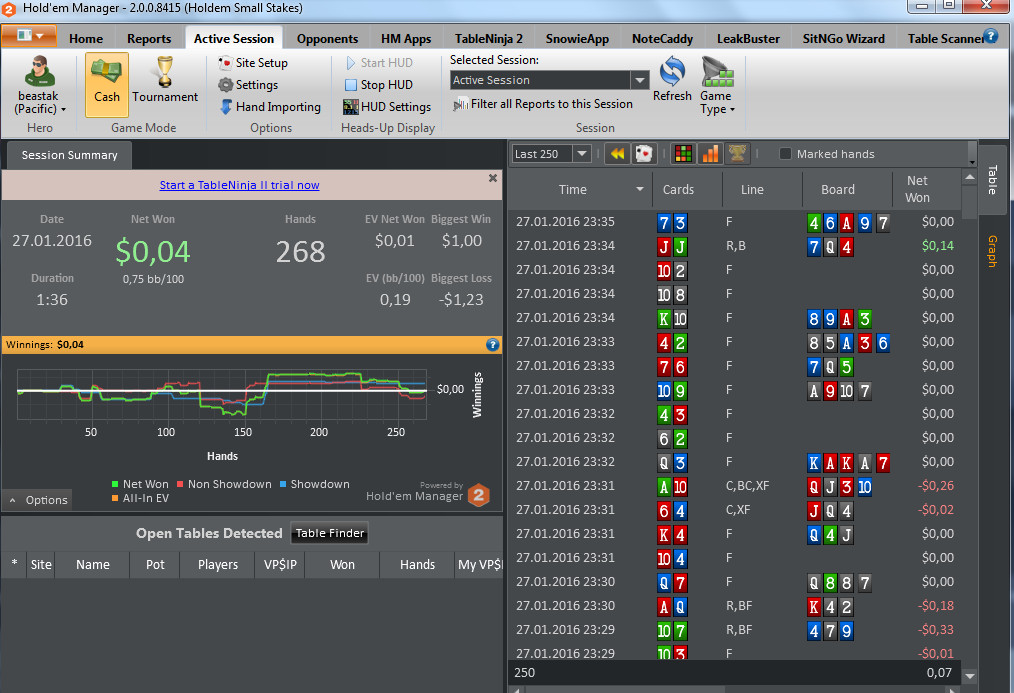1014x693 pixels.
Task: Click the blue Showdown legend swatch
Action: [x=283, y=484]
